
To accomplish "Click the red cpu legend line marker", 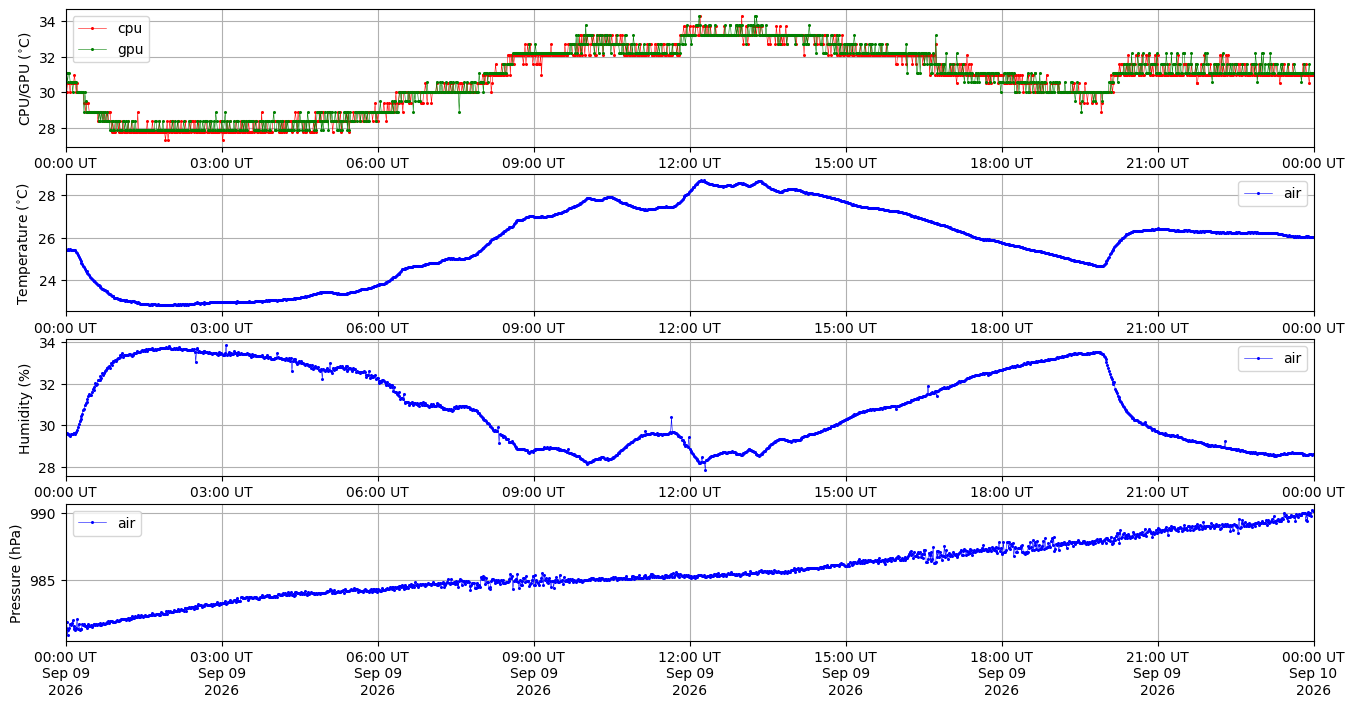I will tap(93, 28).
